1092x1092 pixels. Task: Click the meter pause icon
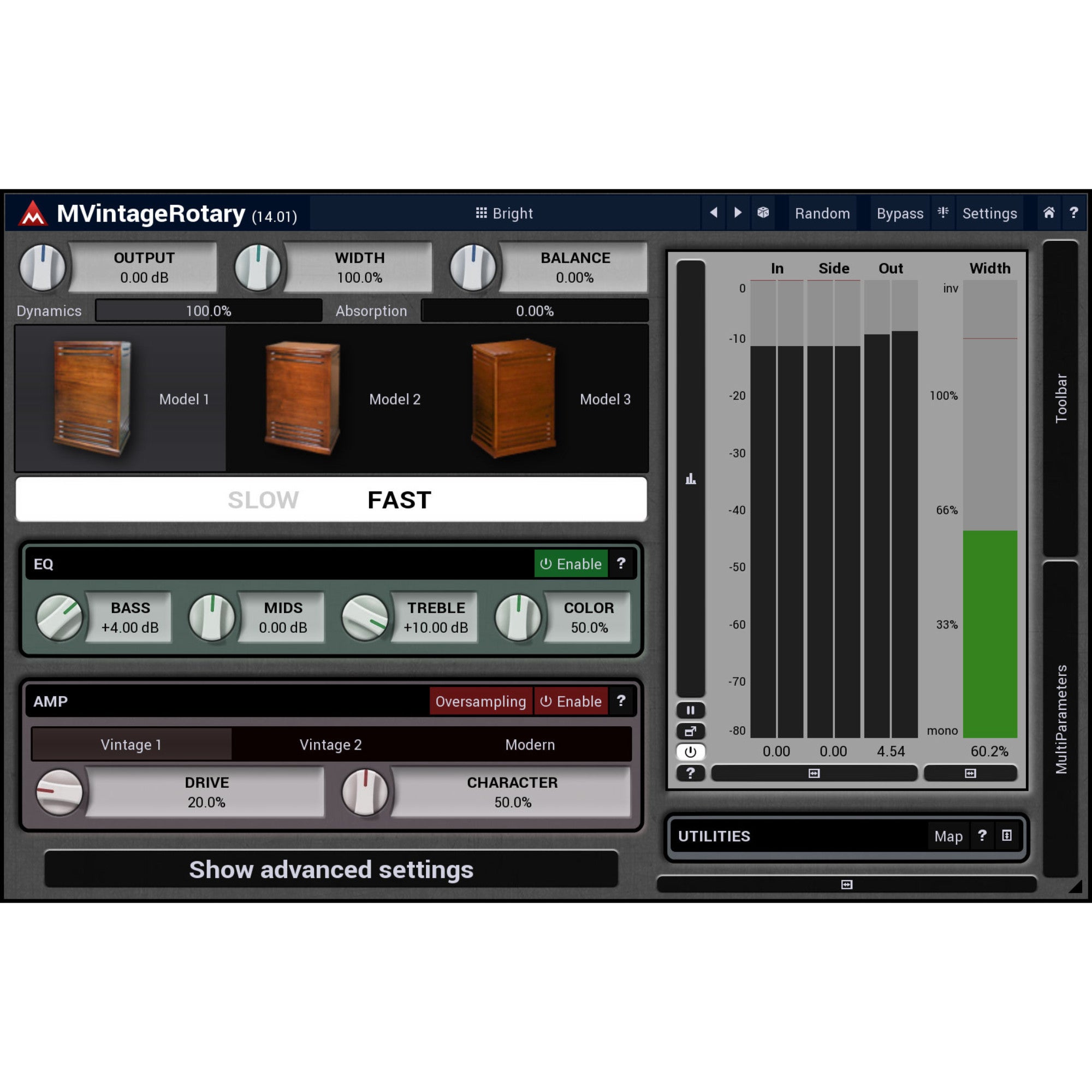(691, 710)
